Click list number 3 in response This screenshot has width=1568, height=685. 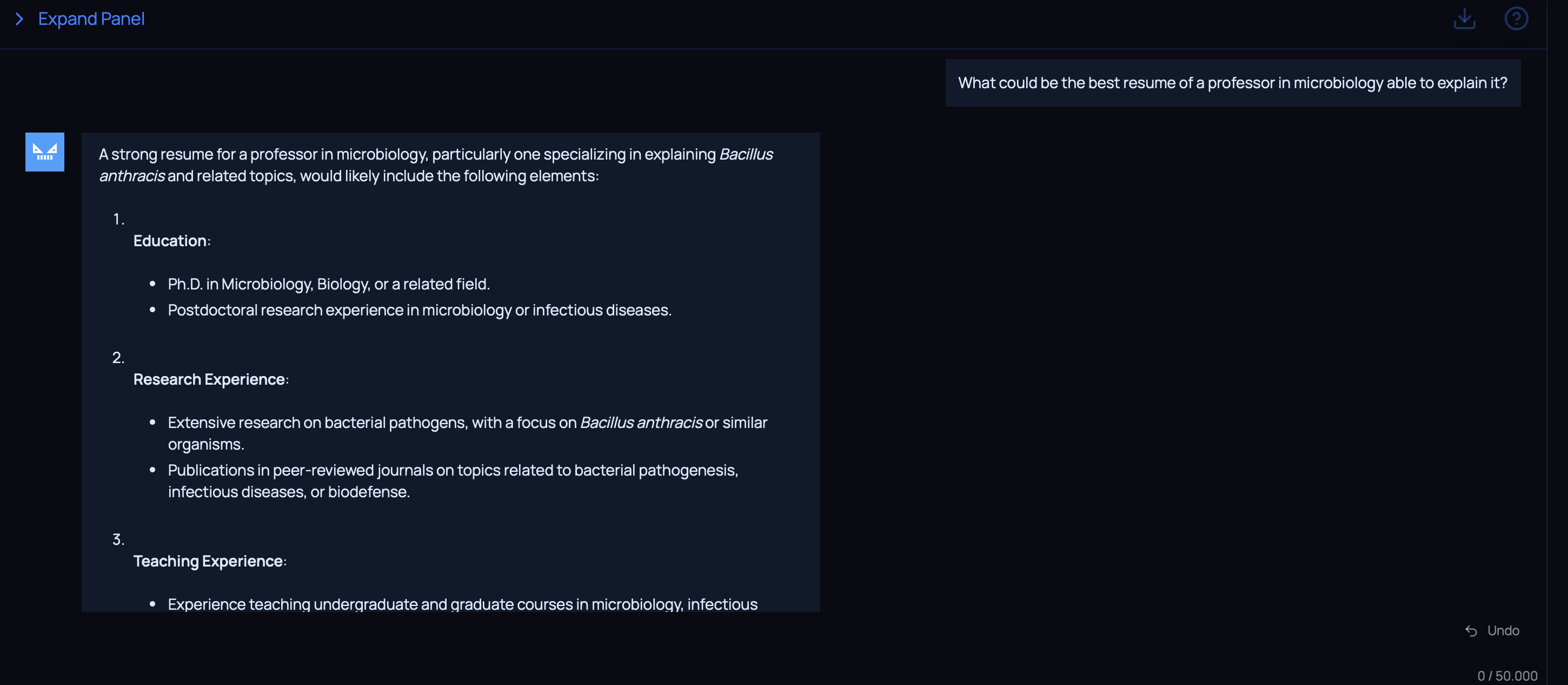pyautogui.click(x=118, y=539)
